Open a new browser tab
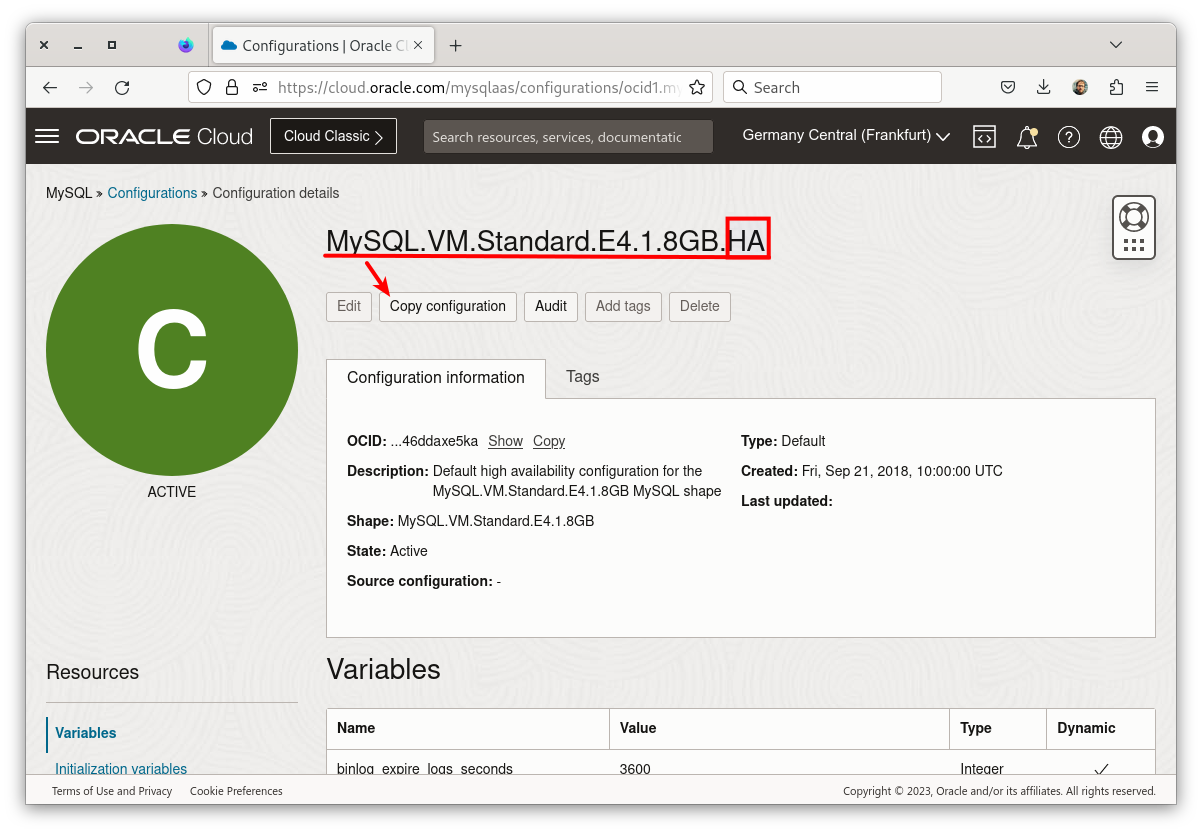 pyautogui.click(x=455, y=45)
